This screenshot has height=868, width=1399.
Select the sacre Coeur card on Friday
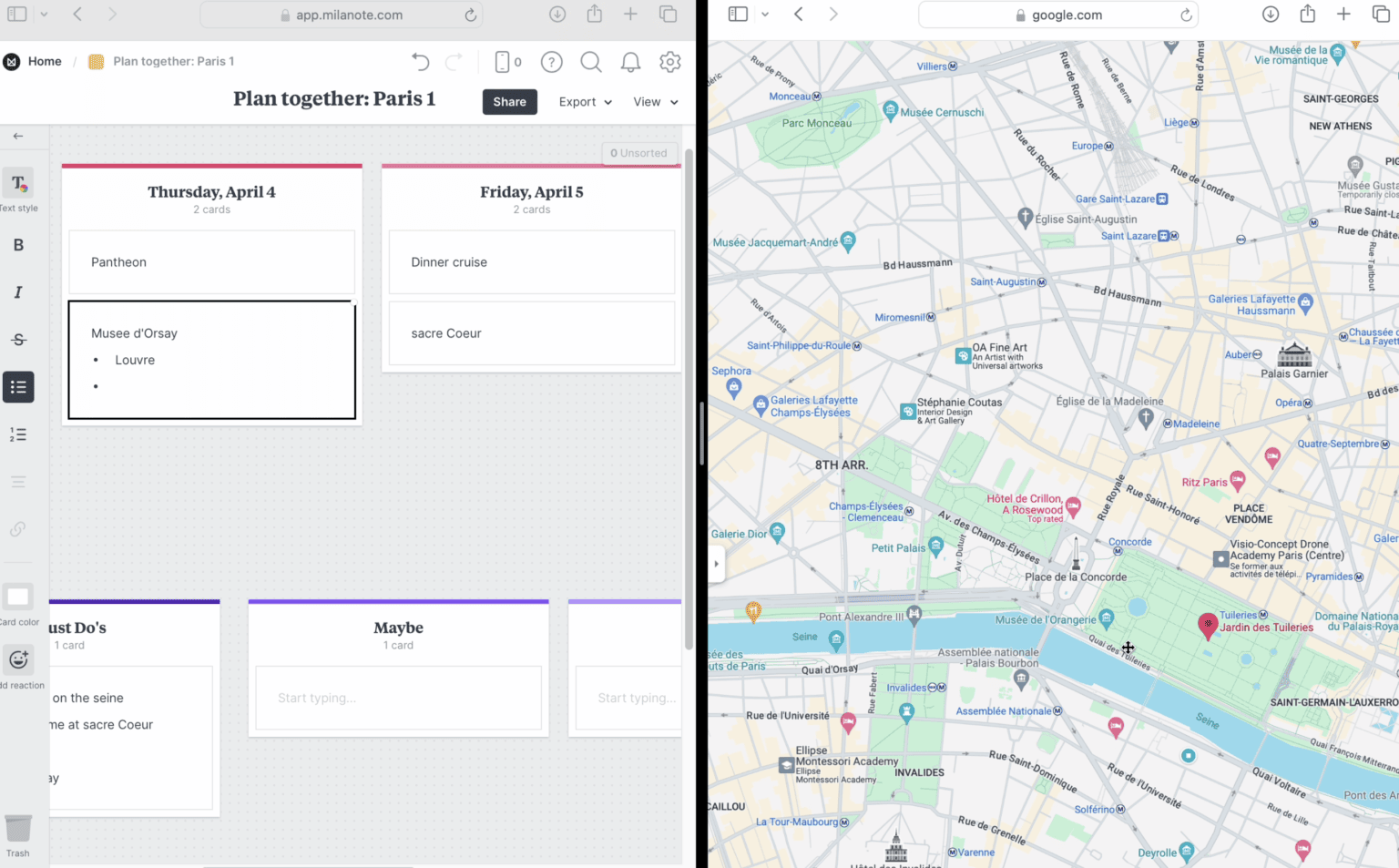click(532, 333)
